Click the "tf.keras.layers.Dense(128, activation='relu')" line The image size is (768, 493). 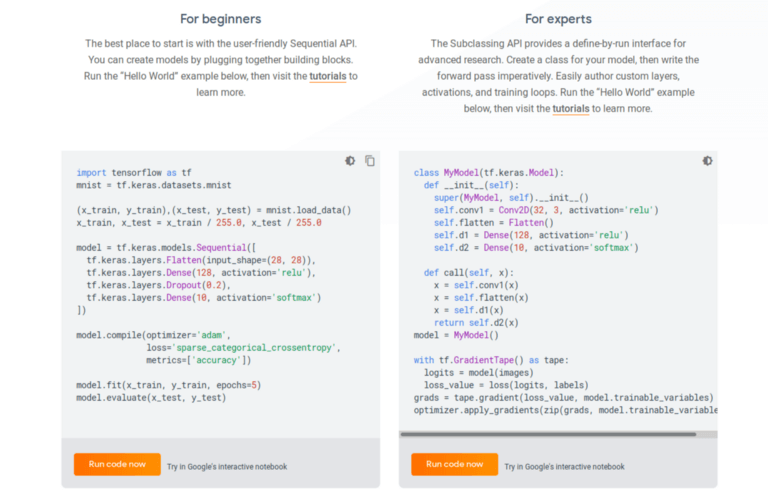(x=201, y=273)
